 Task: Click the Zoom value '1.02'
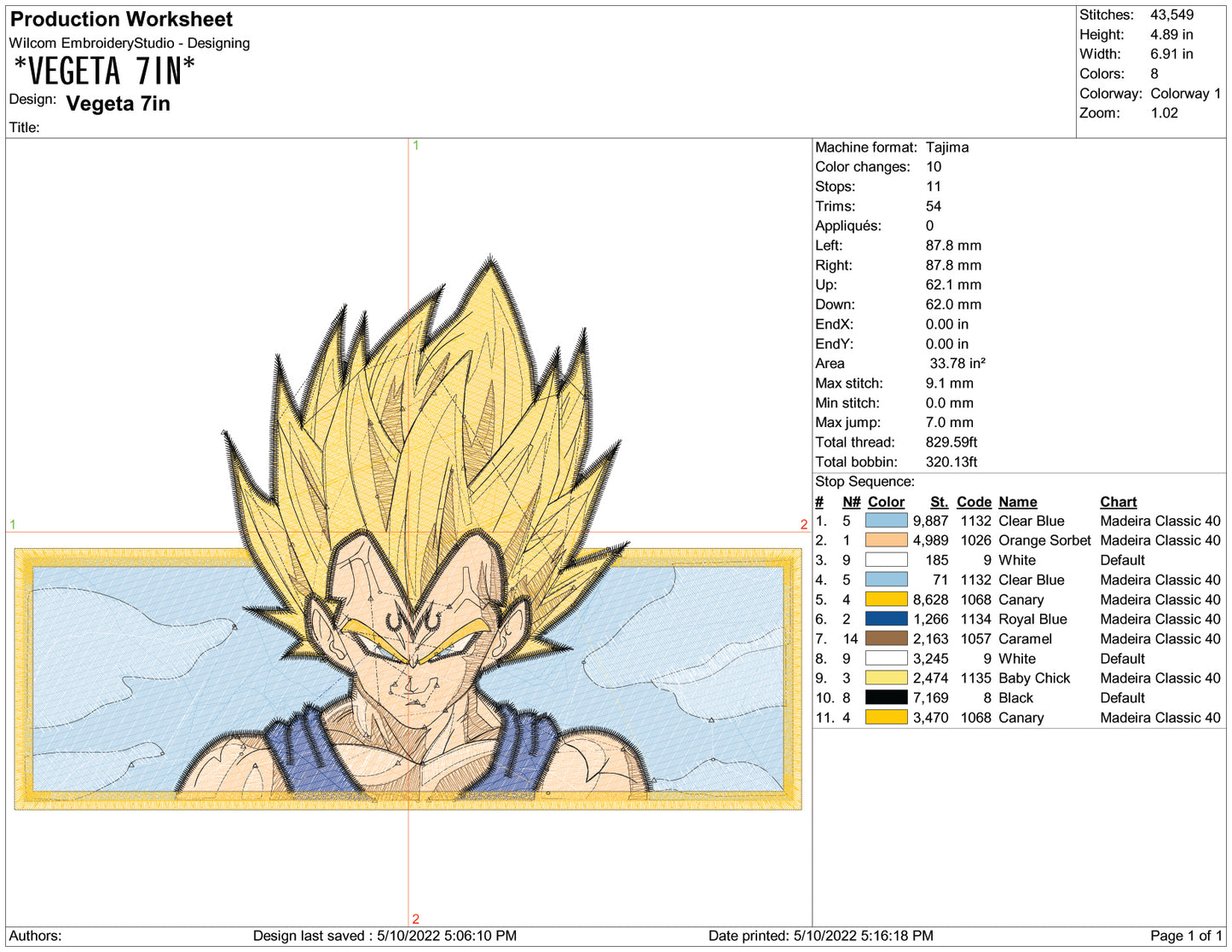[1164, 113]
